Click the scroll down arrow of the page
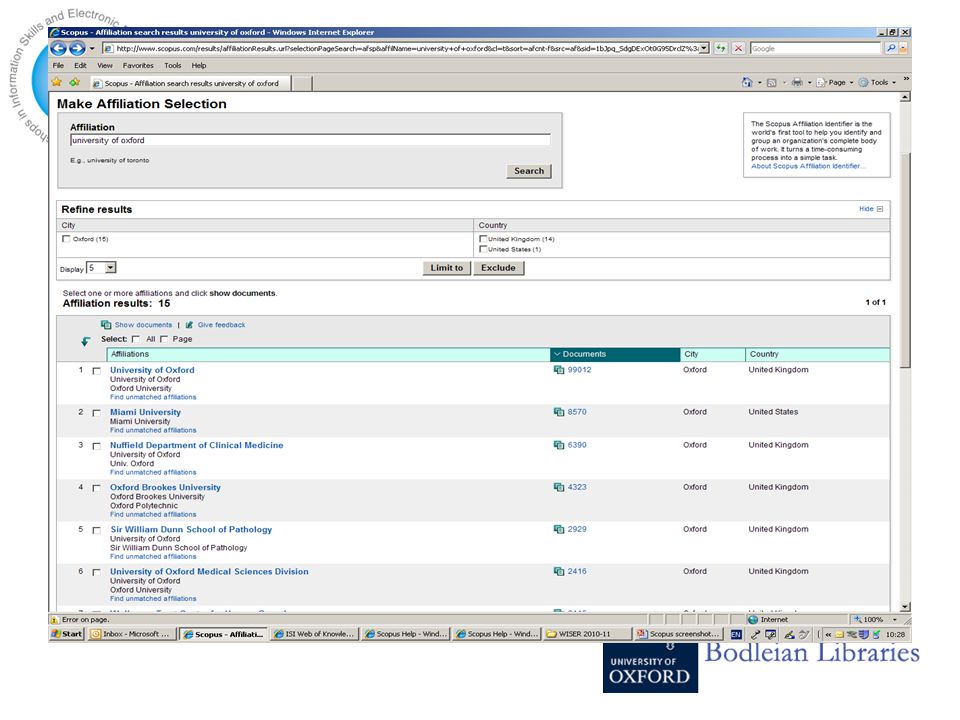960x720 pixels. (x=906, y=606)
